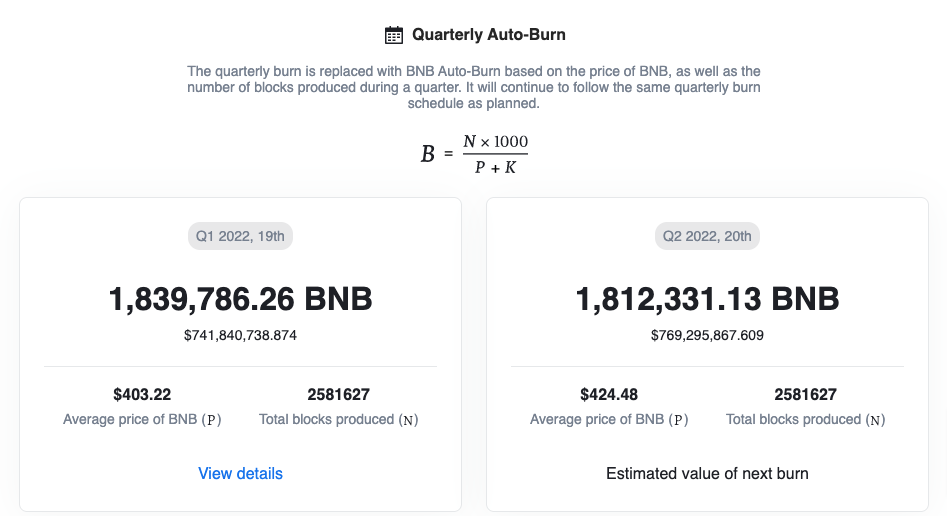Click Total blocks produced label in Q1 card

coord(338,419)
